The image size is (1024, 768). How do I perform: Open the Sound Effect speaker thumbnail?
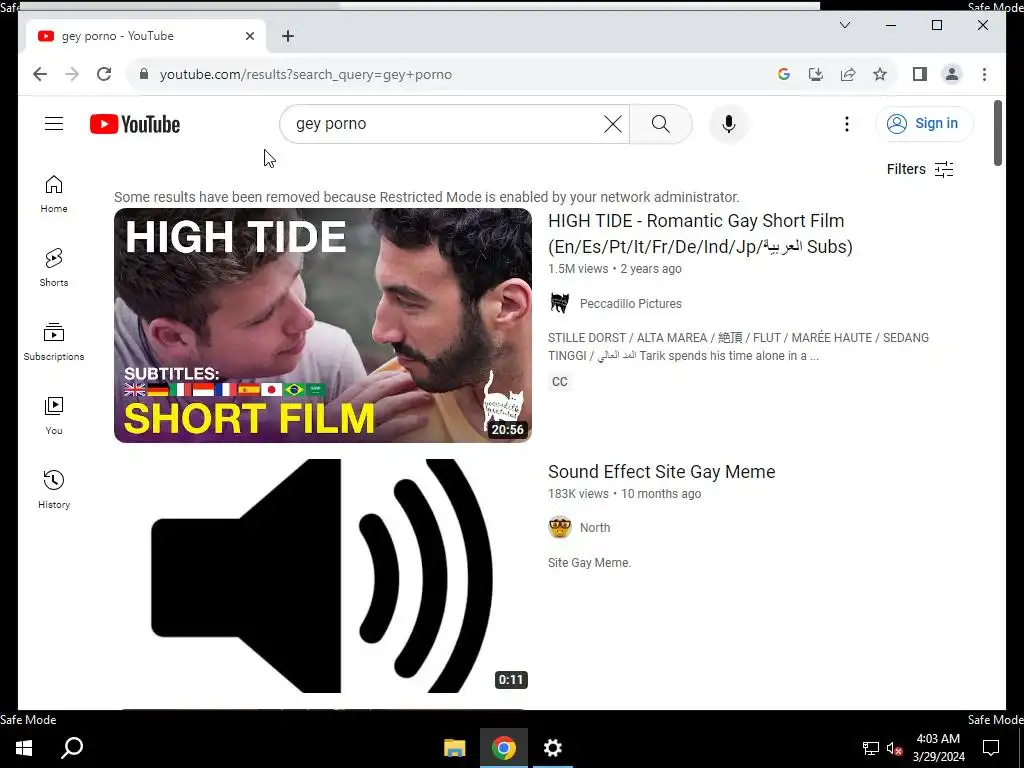[x=323, y=576]
